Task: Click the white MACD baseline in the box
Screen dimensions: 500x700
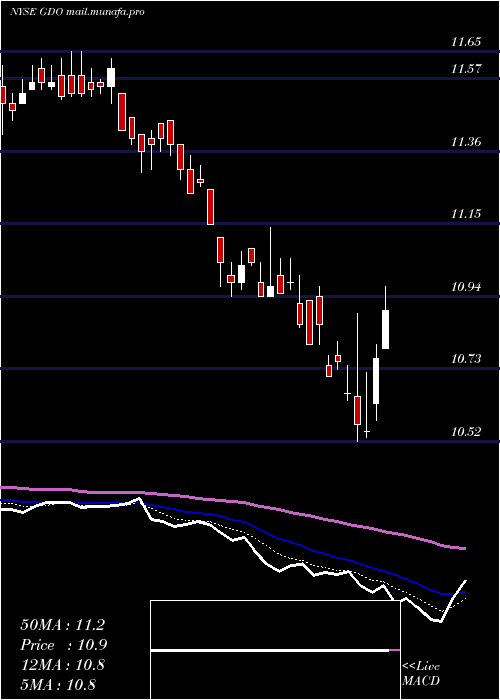Action: point(270,651)
